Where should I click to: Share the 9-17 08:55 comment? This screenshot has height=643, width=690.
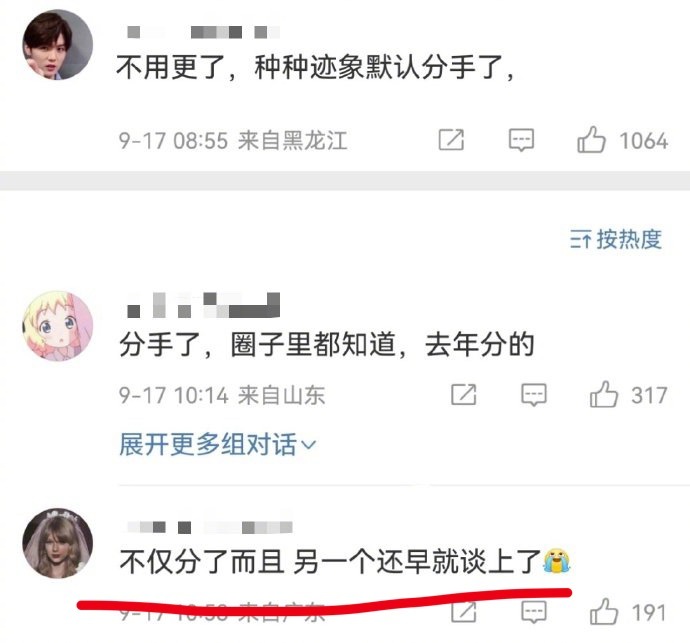[x=451, y=140]
